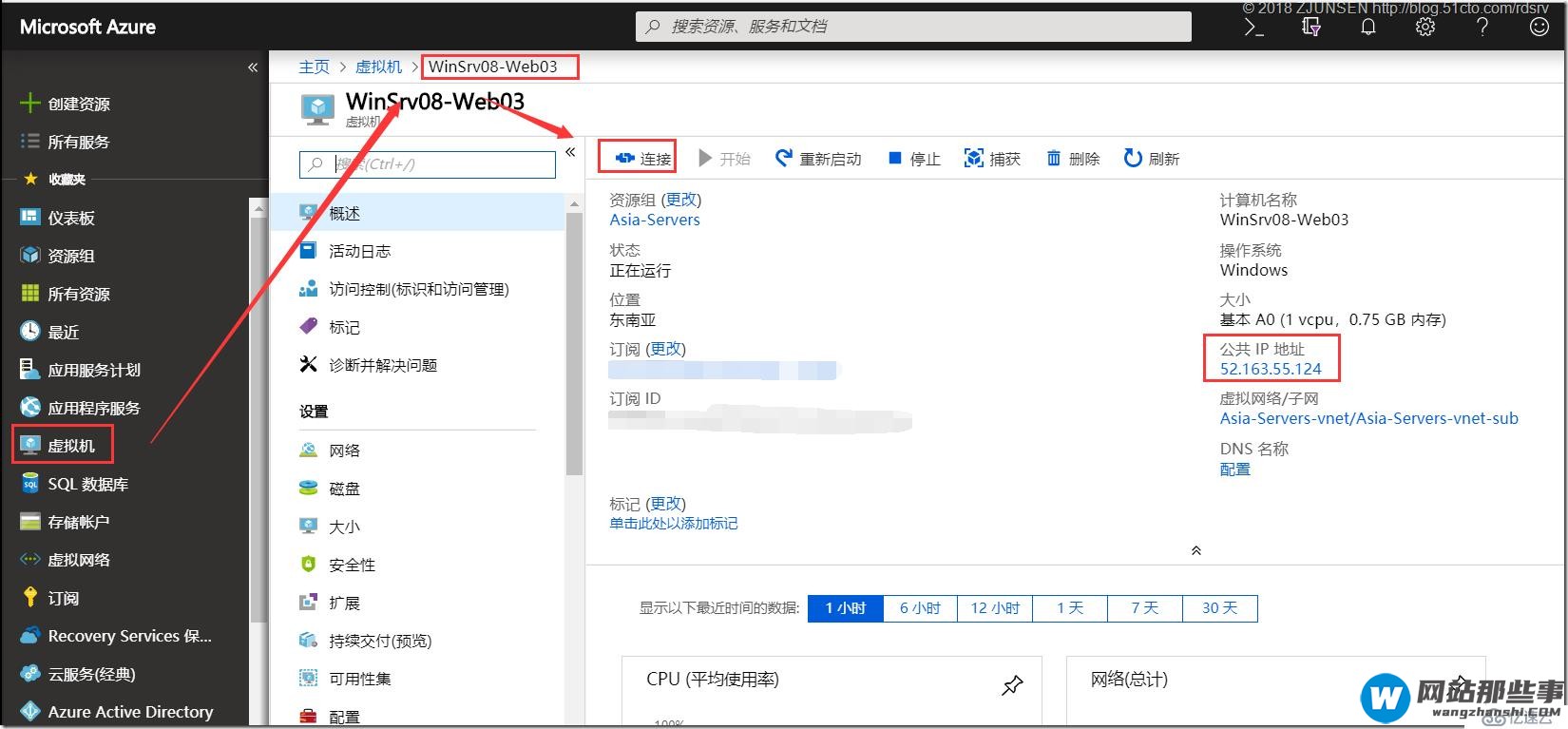This screenshot has height=729, width=1568.
Task: Select the 30 days (30 天) time range
Action: pyautogui.click(x=1220, y=608)
